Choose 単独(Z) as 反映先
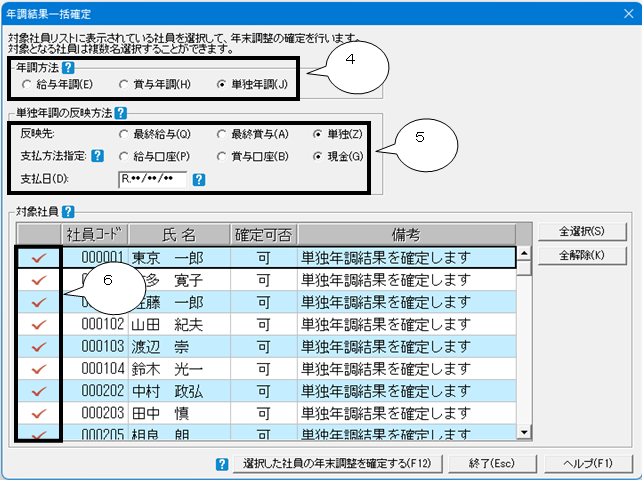This screenshot has width=643, height=481. [x=338, y=134]
